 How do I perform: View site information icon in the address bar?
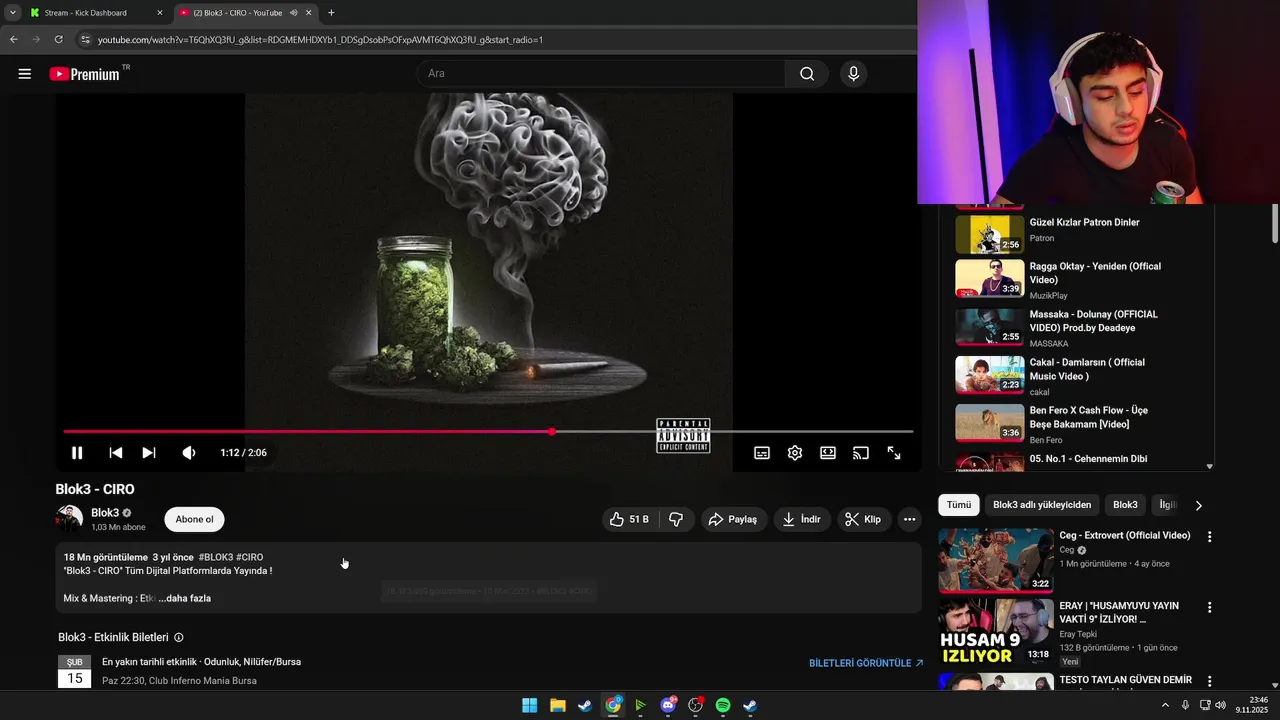click(86, 40)
